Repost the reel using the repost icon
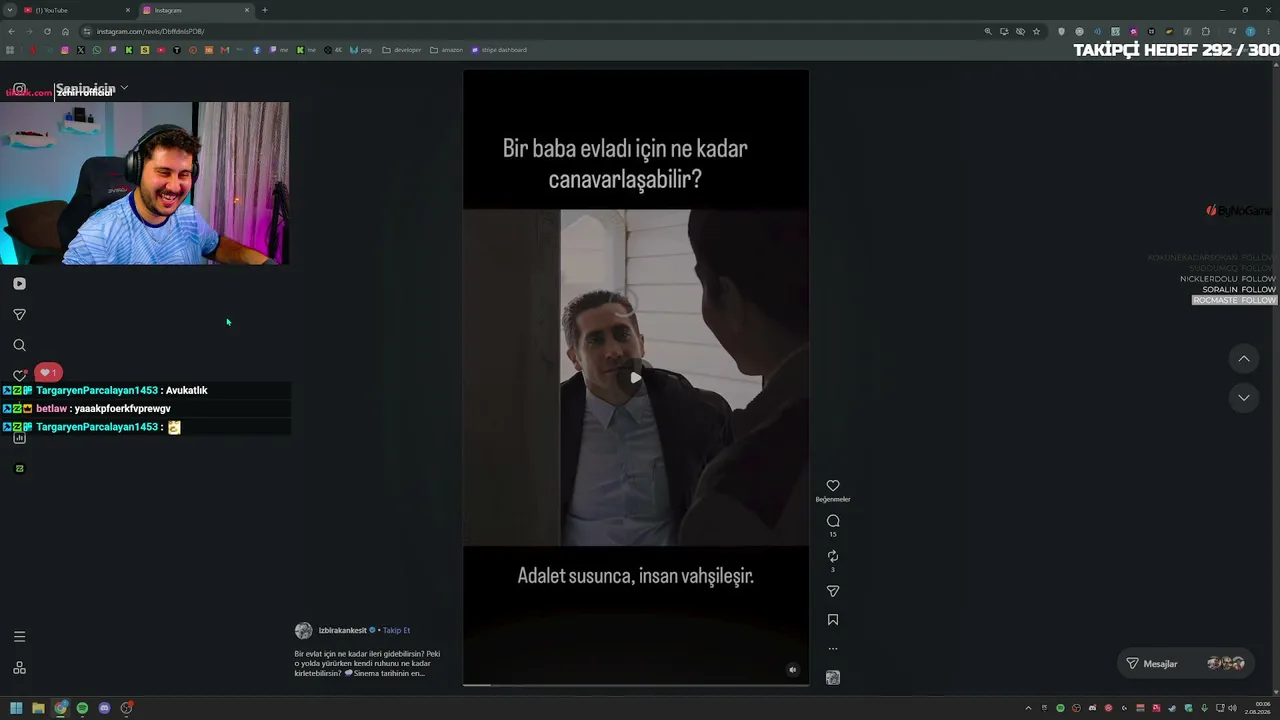Screen dimensions: 1280x720 pos(833,556)
